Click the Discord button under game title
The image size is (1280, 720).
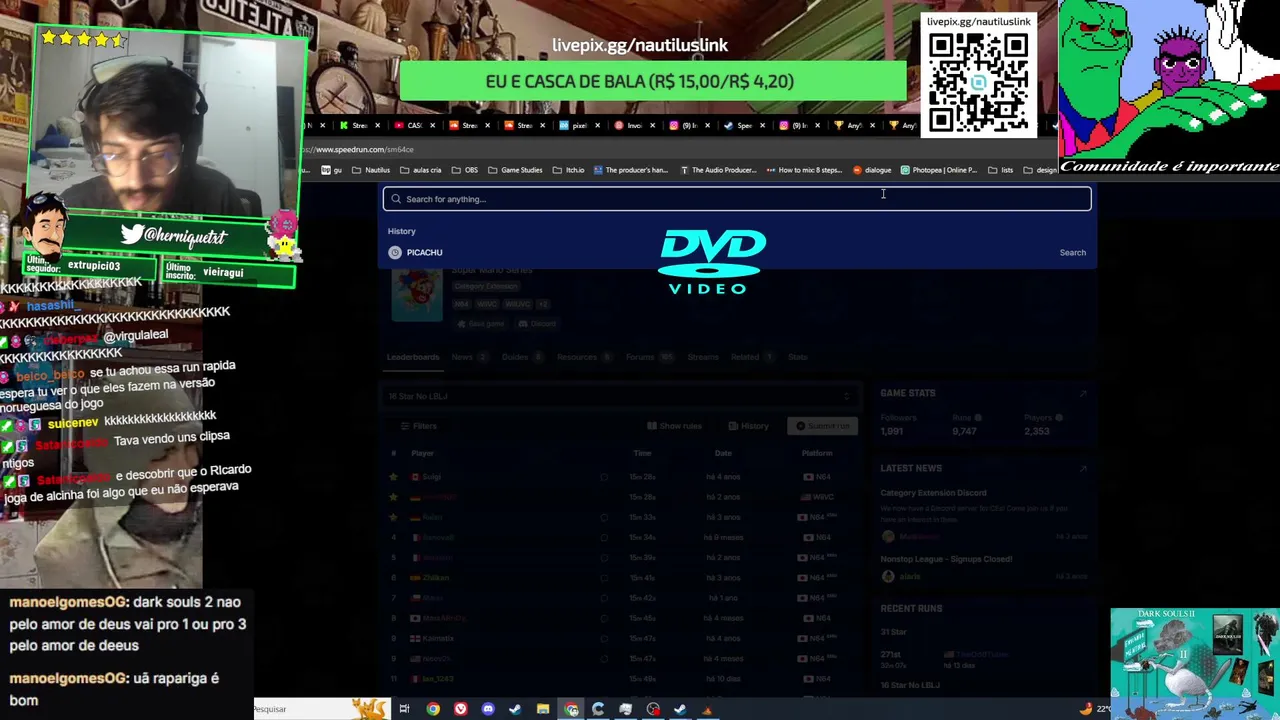(x=538, y=324)
